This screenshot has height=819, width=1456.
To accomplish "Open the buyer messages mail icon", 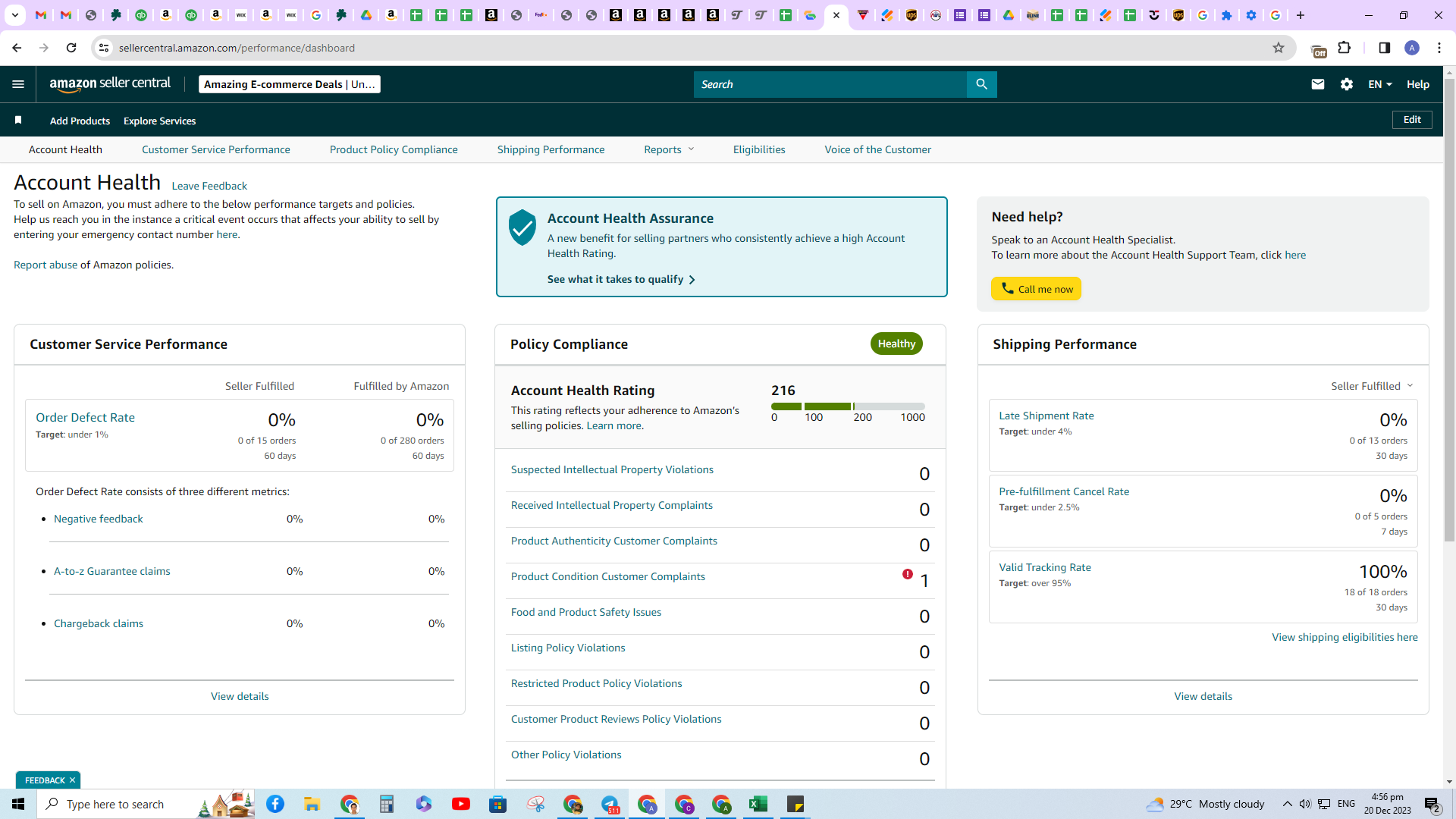I will (x=1318, y=84).
